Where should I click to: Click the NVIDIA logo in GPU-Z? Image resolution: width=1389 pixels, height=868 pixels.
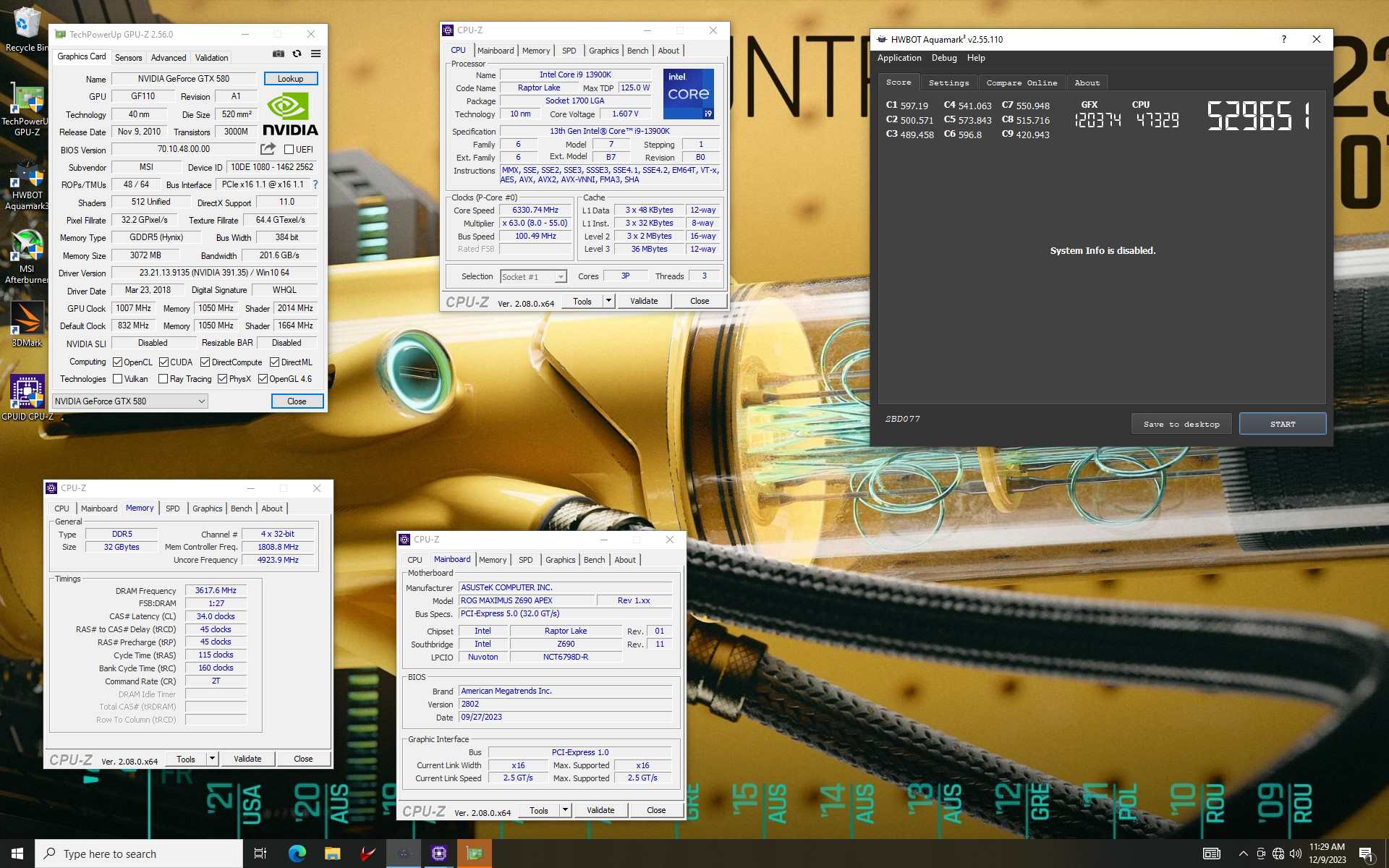pyautogui.click(x=290, y=114)
